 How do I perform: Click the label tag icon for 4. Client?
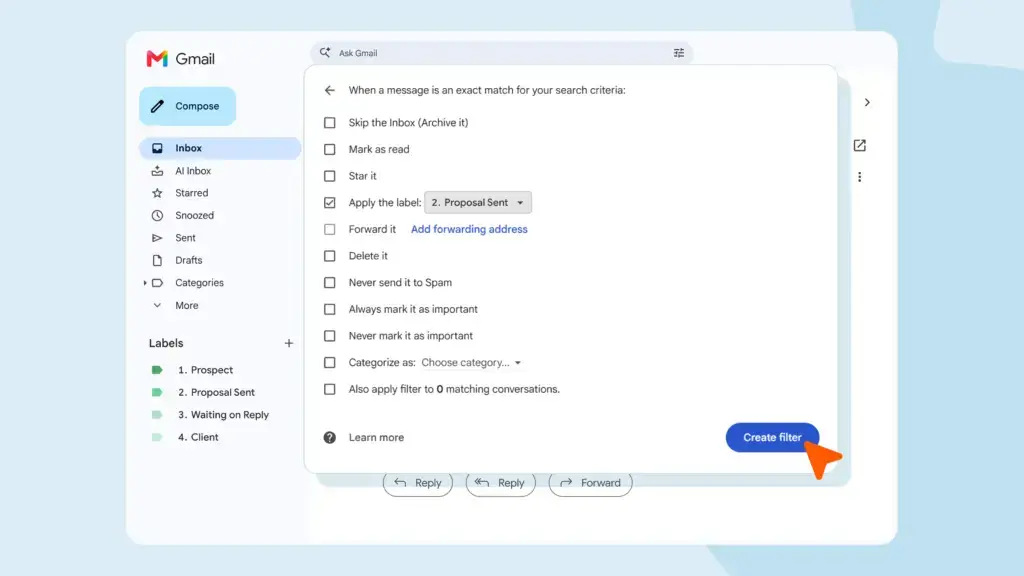(x=157, y=437)
